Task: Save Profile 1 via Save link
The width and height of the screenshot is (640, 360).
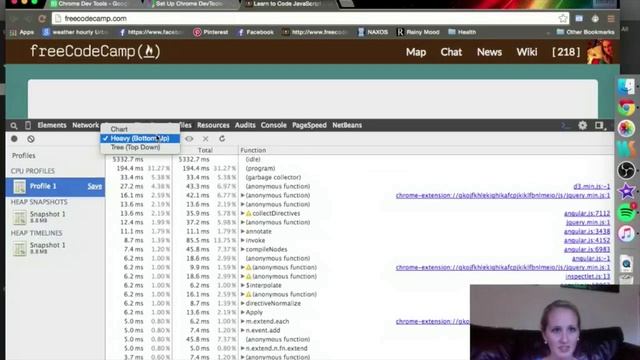Action: 95,187
